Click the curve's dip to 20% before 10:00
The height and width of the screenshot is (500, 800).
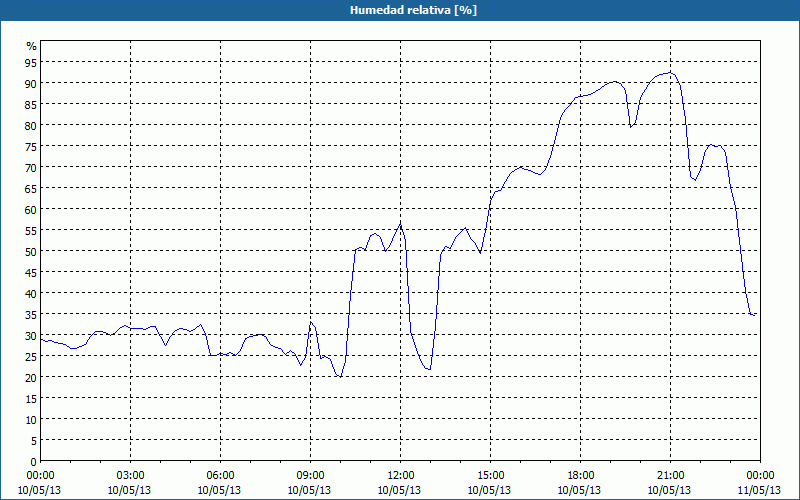(x=340, y=377)
